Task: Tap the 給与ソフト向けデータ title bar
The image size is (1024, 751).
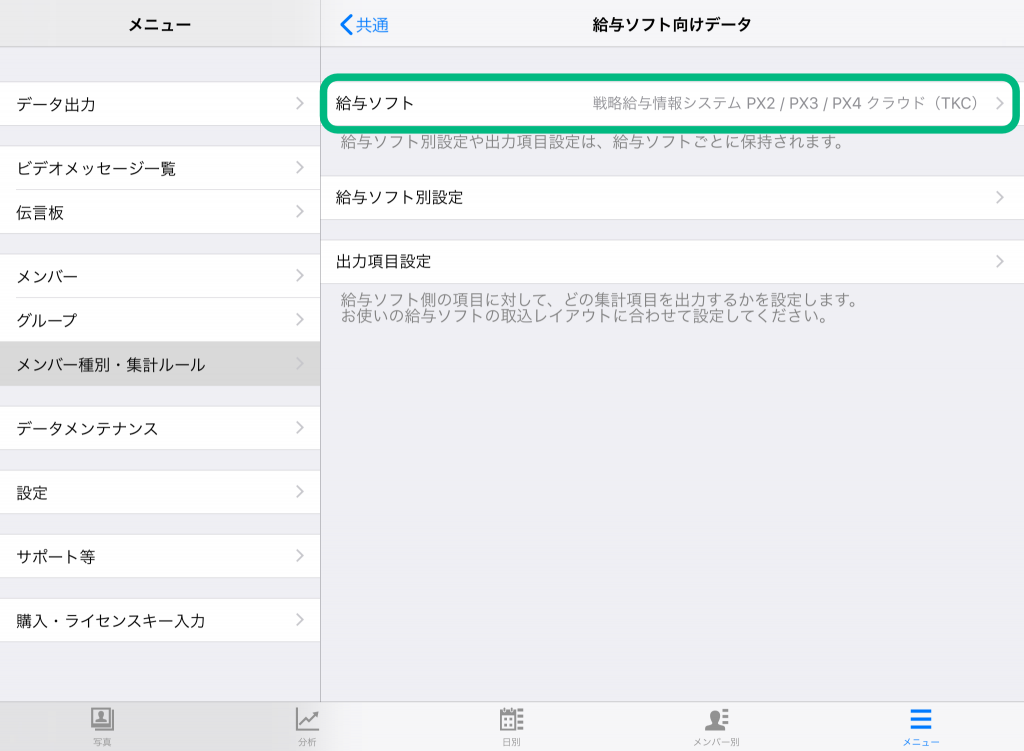Action: [670, 24]
